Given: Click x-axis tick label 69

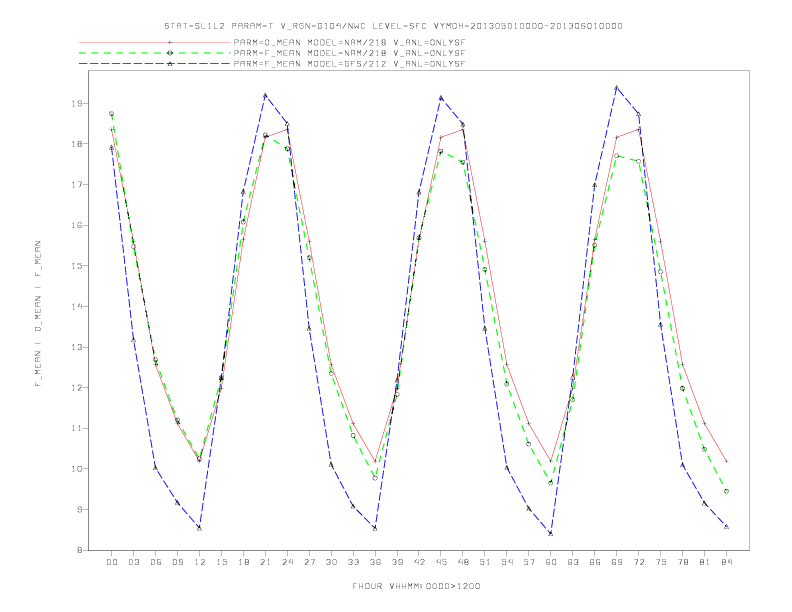Looking at the screenshot, I should tap(617, 562).
